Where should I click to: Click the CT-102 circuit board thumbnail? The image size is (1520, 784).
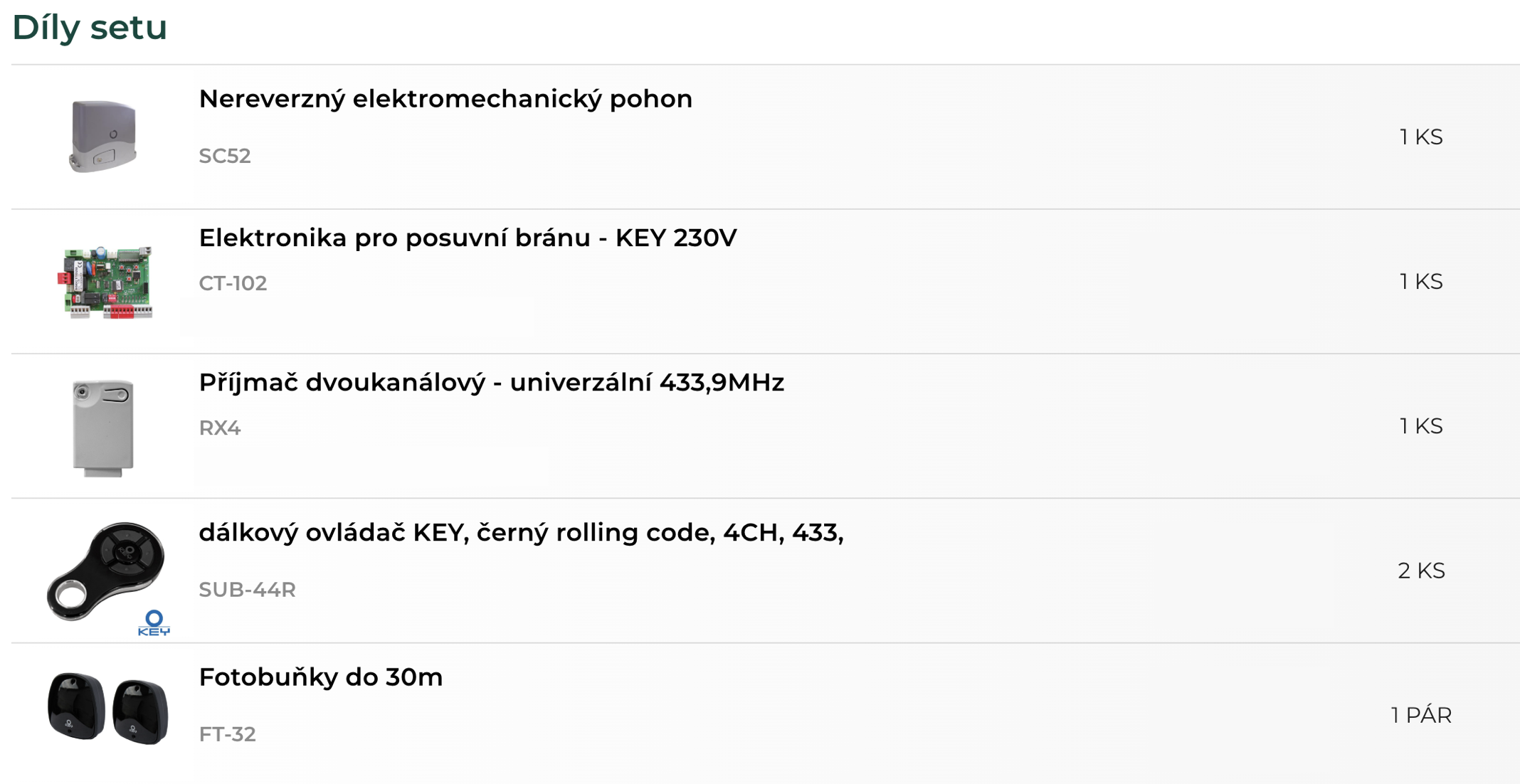[x=105, y=282]
